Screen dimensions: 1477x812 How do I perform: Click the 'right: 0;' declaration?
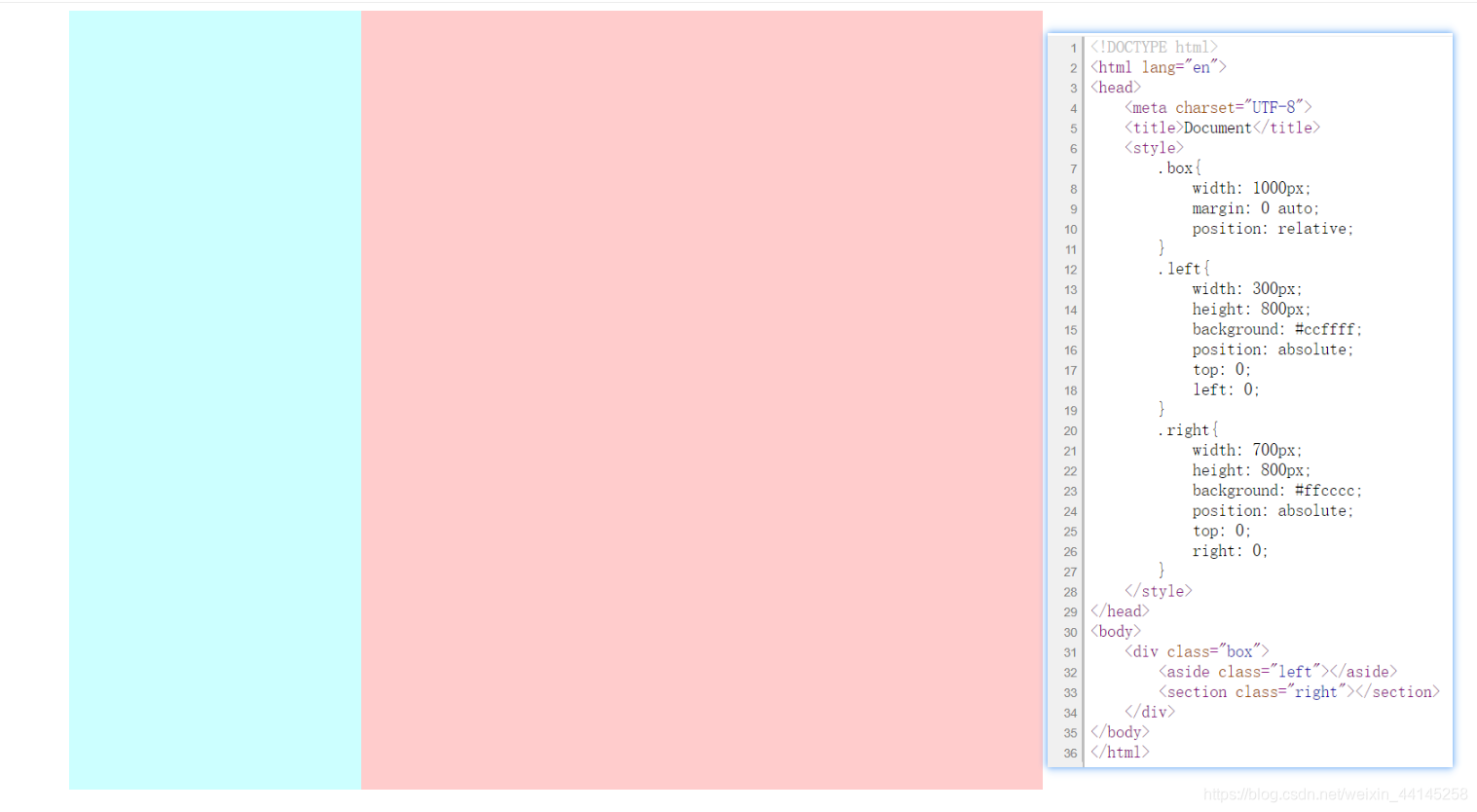[1231, 551]
